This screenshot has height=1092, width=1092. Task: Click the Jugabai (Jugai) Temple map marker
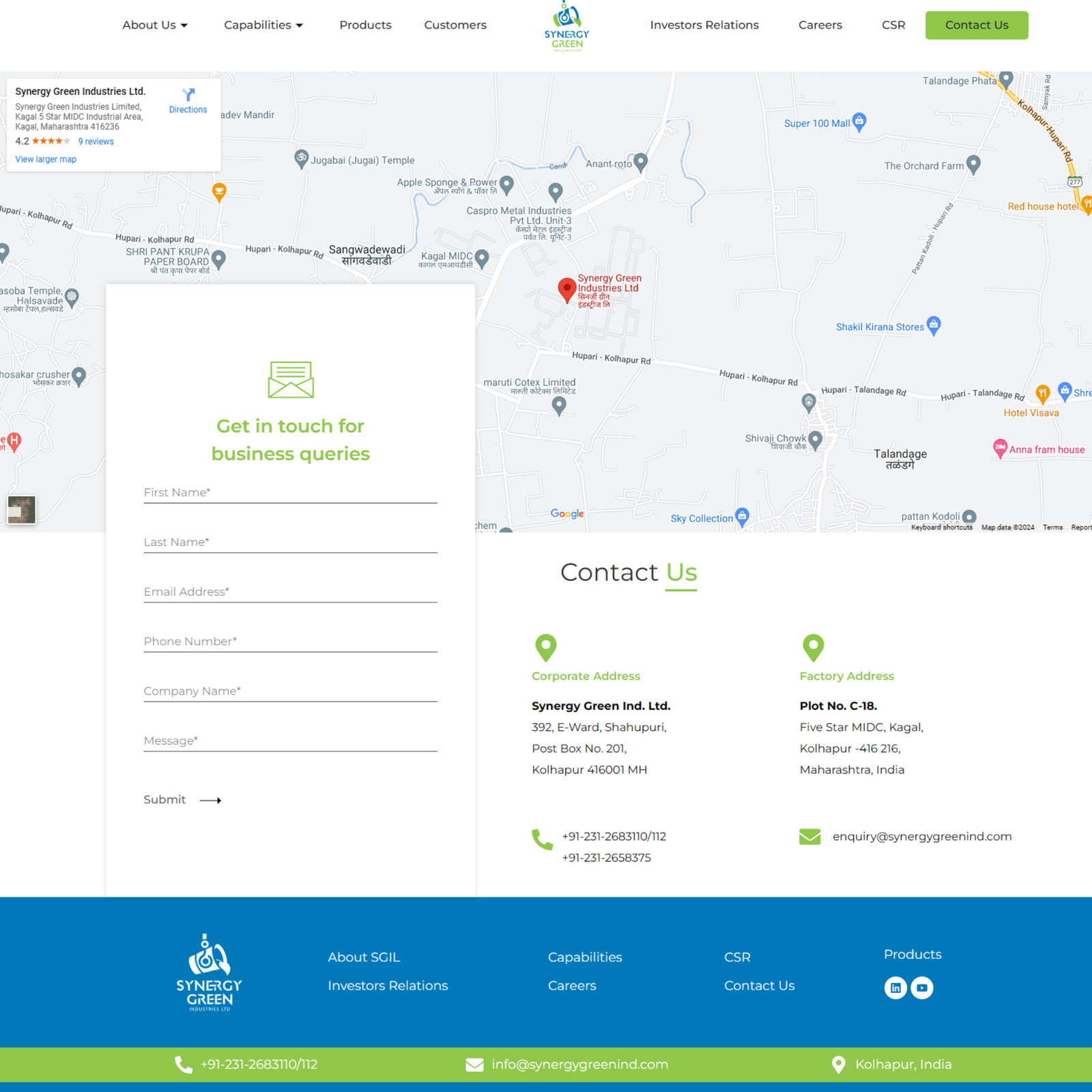tap(301, 159)
